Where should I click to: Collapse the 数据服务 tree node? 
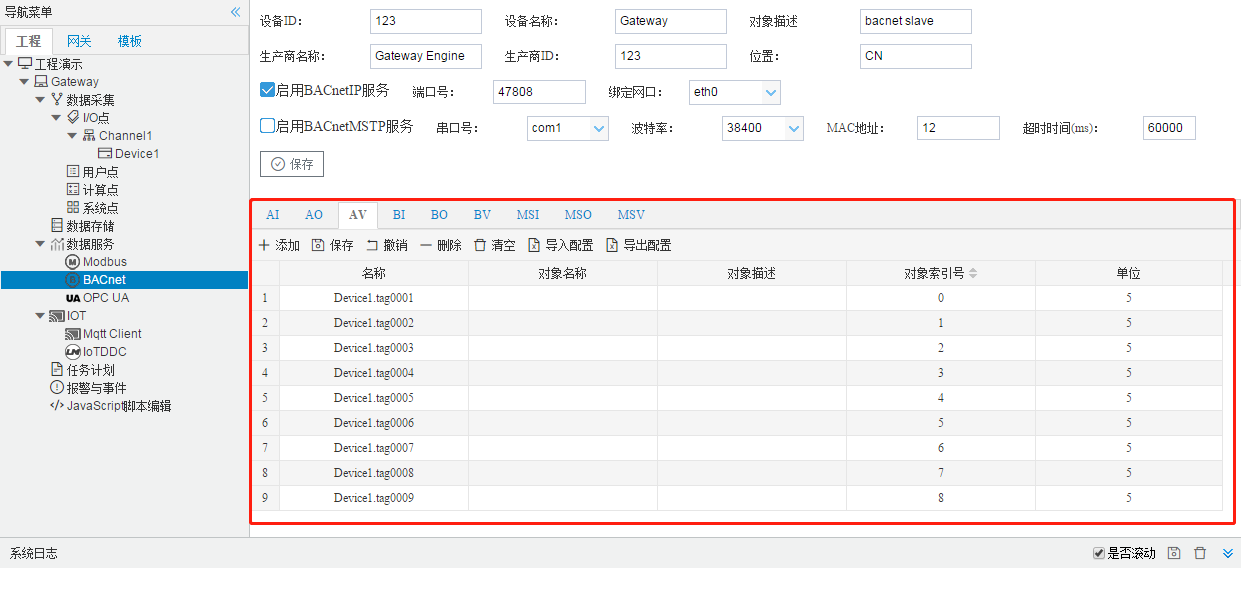pos(41,244)
